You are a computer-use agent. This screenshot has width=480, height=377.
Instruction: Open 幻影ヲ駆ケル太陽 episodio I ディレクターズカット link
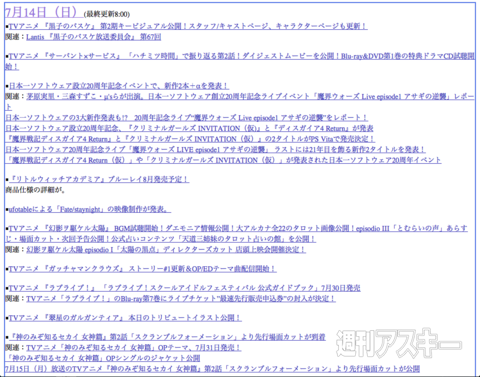[166, 249]
